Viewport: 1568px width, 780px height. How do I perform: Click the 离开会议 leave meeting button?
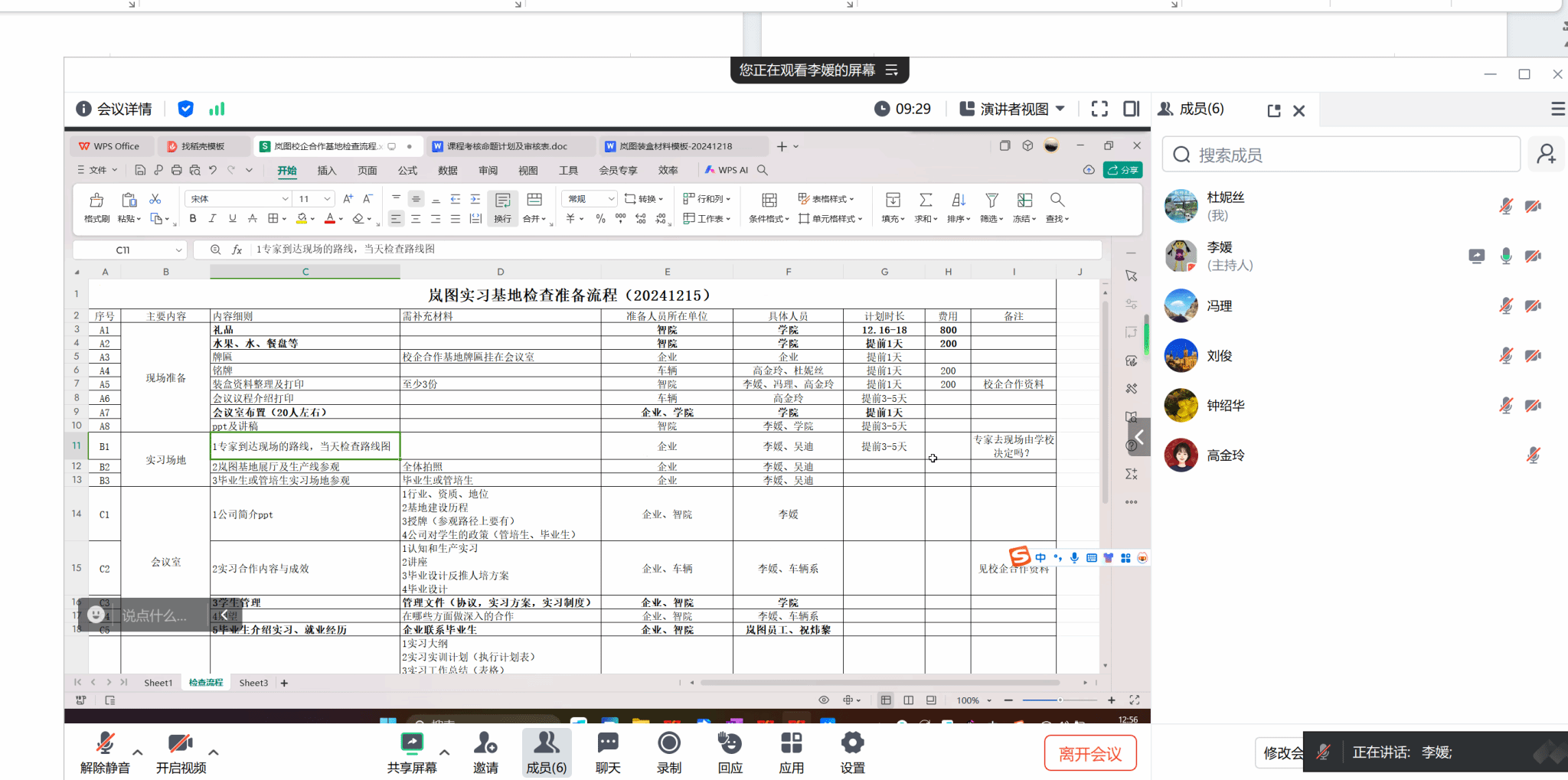click(1089, 753)
